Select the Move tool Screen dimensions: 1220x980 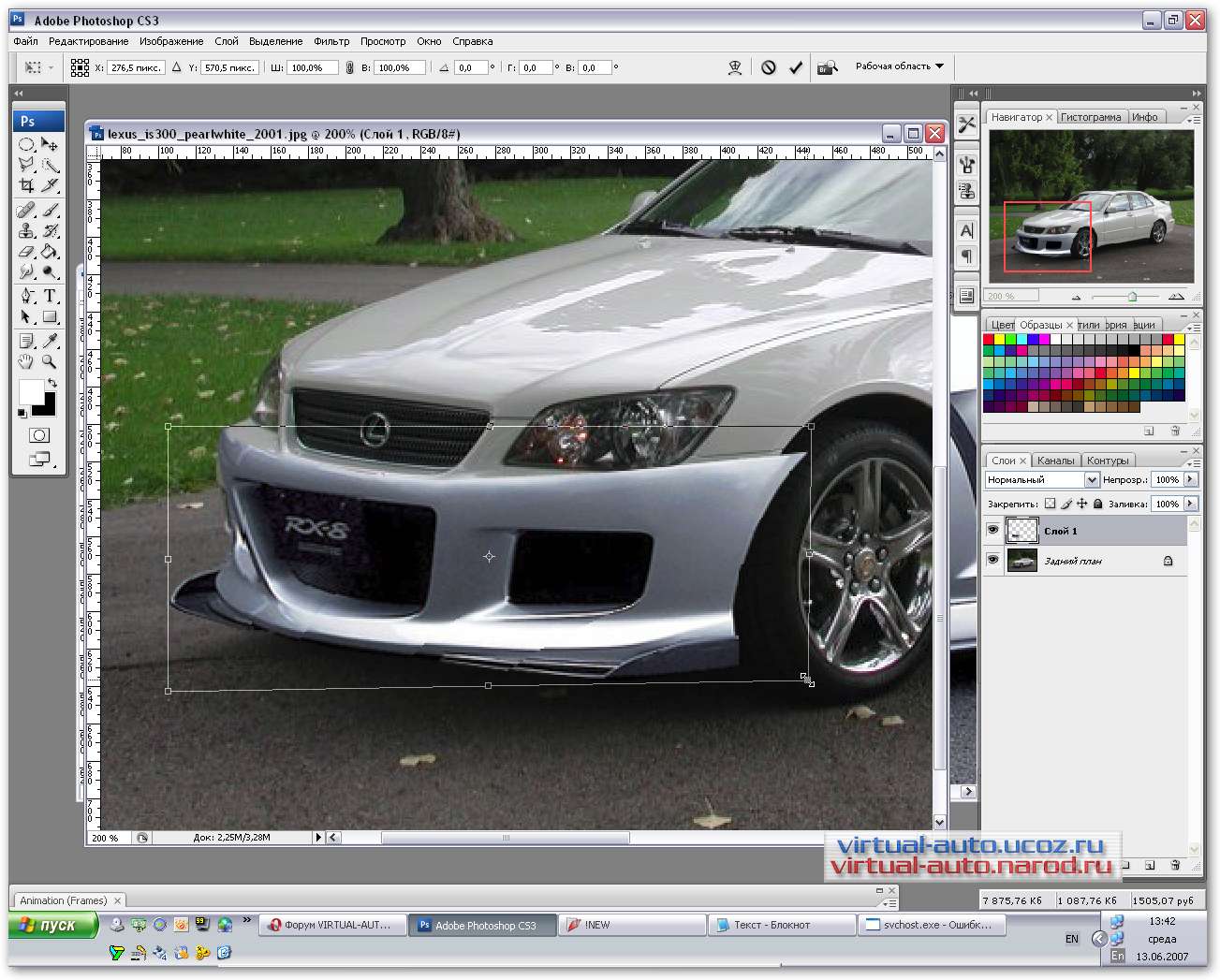click(50, 144)
